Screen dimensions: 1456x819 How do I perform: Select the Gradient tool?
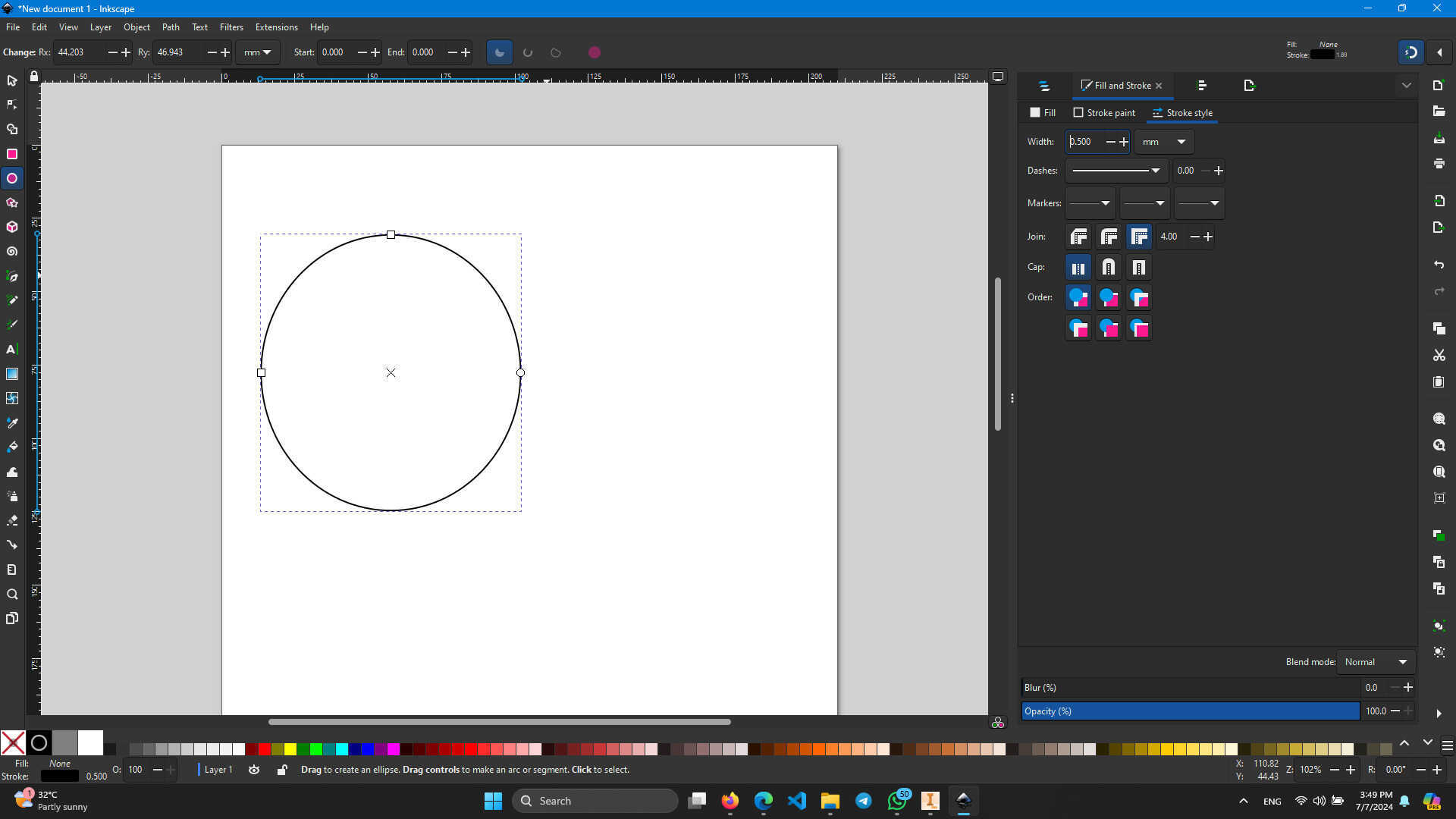12,374
